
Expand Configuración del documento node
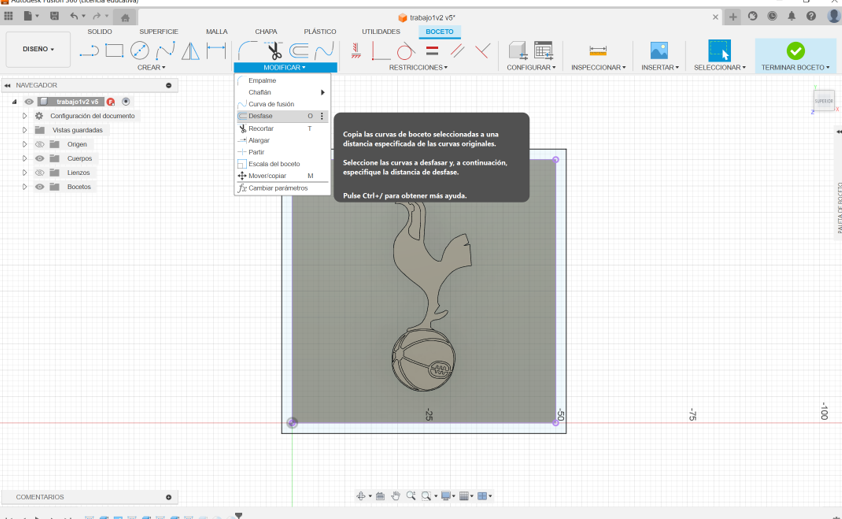click(24, 116)
